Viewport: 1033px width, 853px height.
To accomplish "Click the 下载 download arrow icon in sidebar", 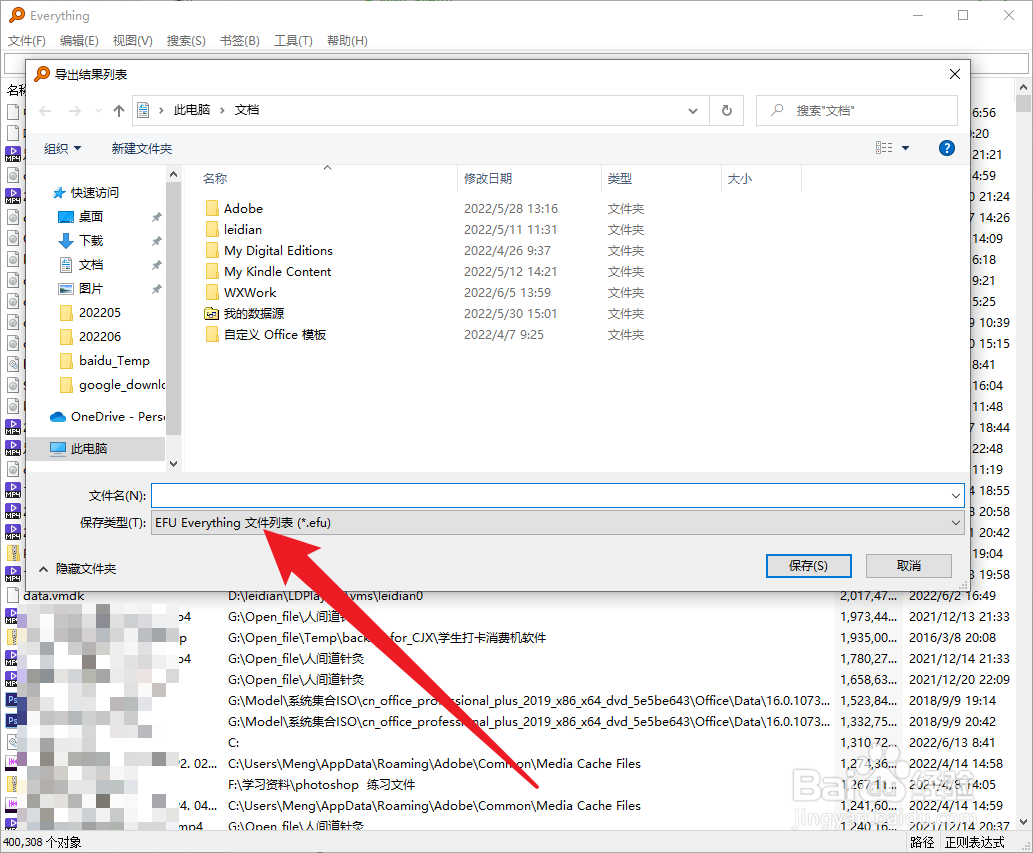I will 66,241.
